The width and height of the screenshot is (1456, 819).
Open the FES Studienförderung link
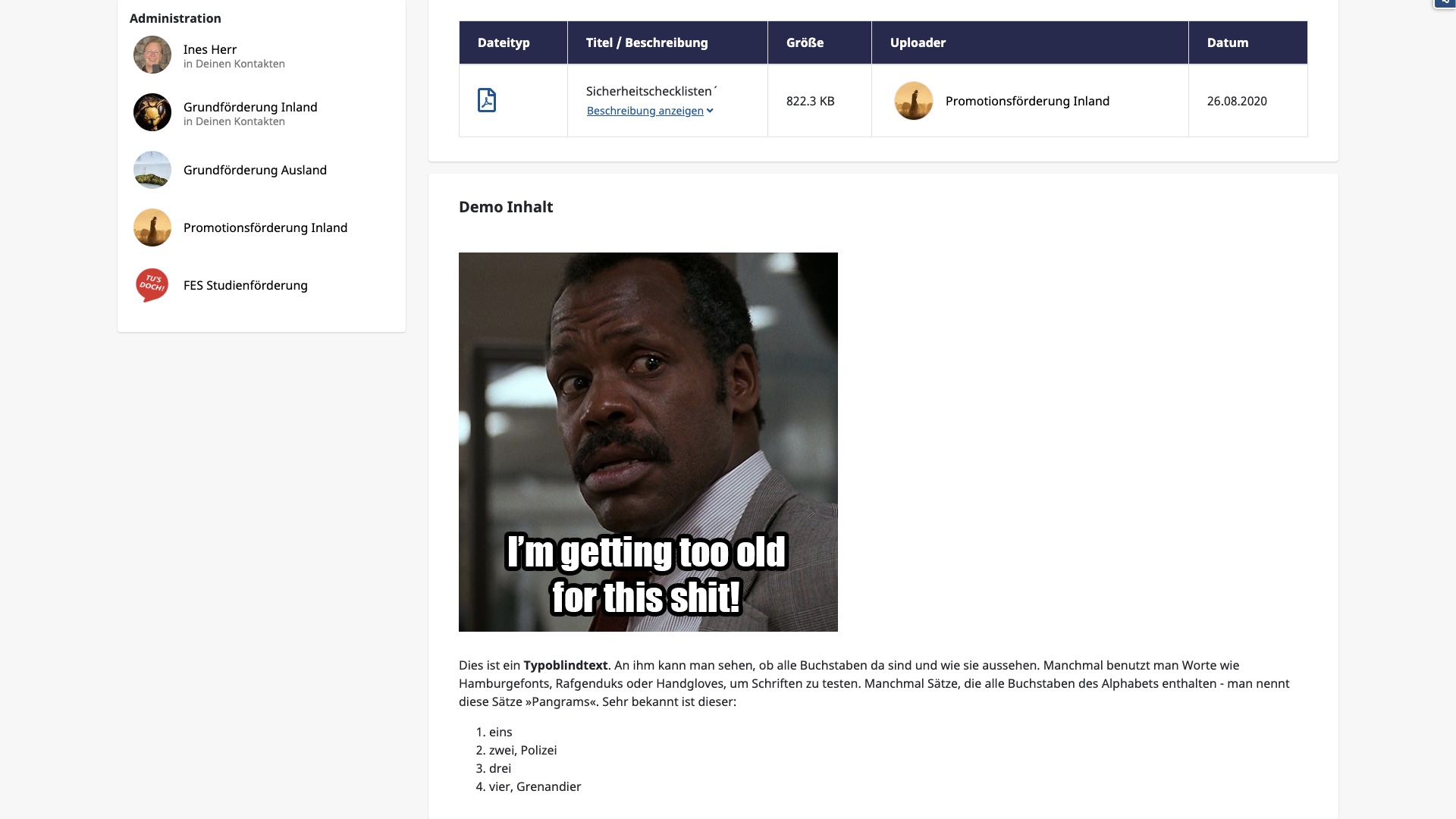246,285
